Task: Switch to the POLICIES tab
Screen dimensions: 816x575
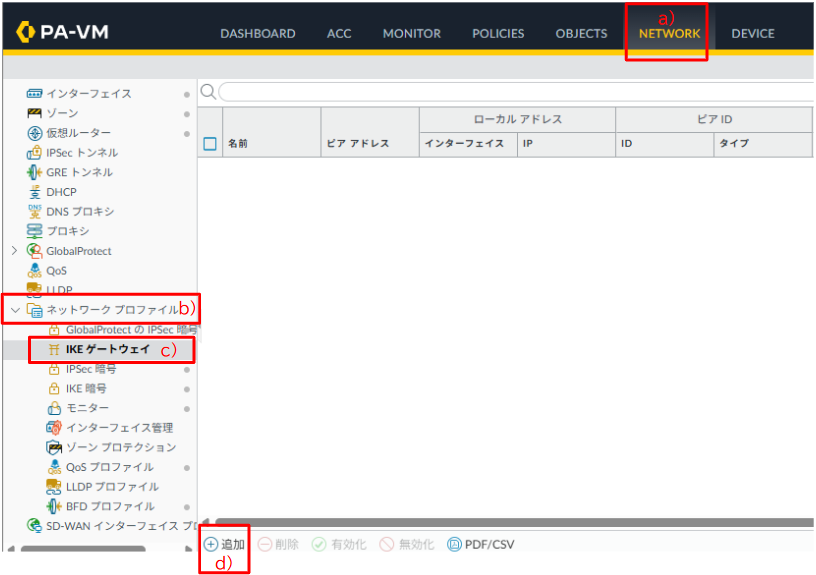Action: pyautogui.click(x=498, y=34)
